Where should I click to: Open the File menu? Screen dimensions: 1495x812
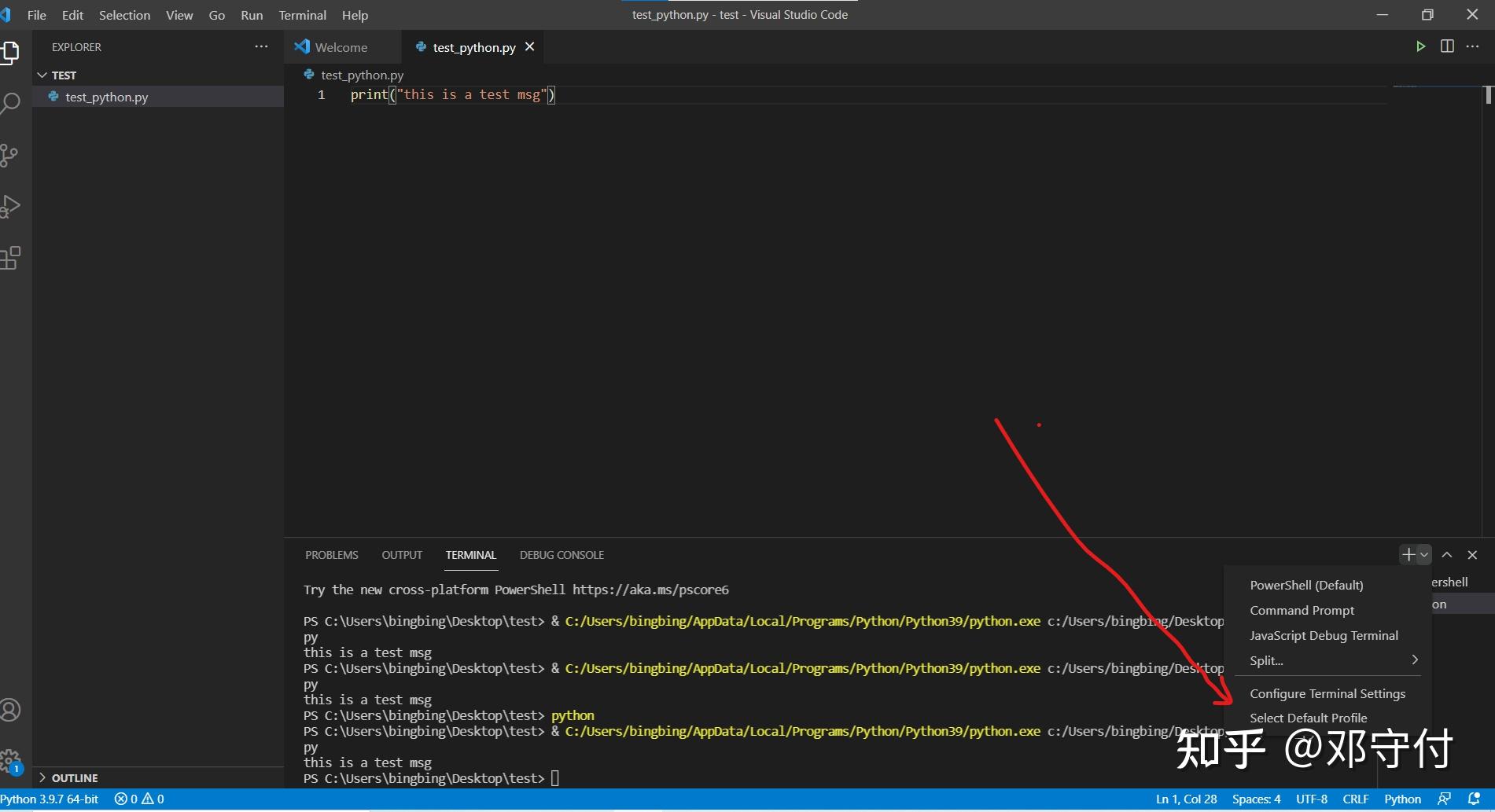36,15
